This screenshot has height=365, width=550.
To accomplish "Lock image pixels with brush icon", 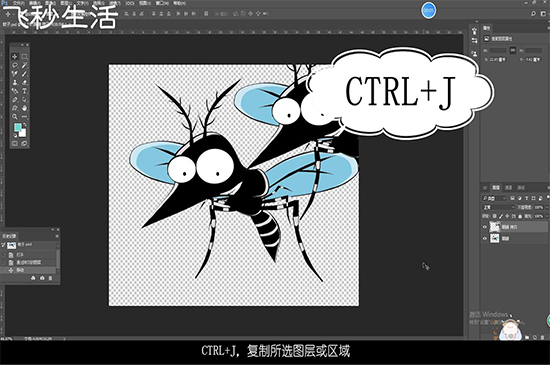I will click(501, 216).
